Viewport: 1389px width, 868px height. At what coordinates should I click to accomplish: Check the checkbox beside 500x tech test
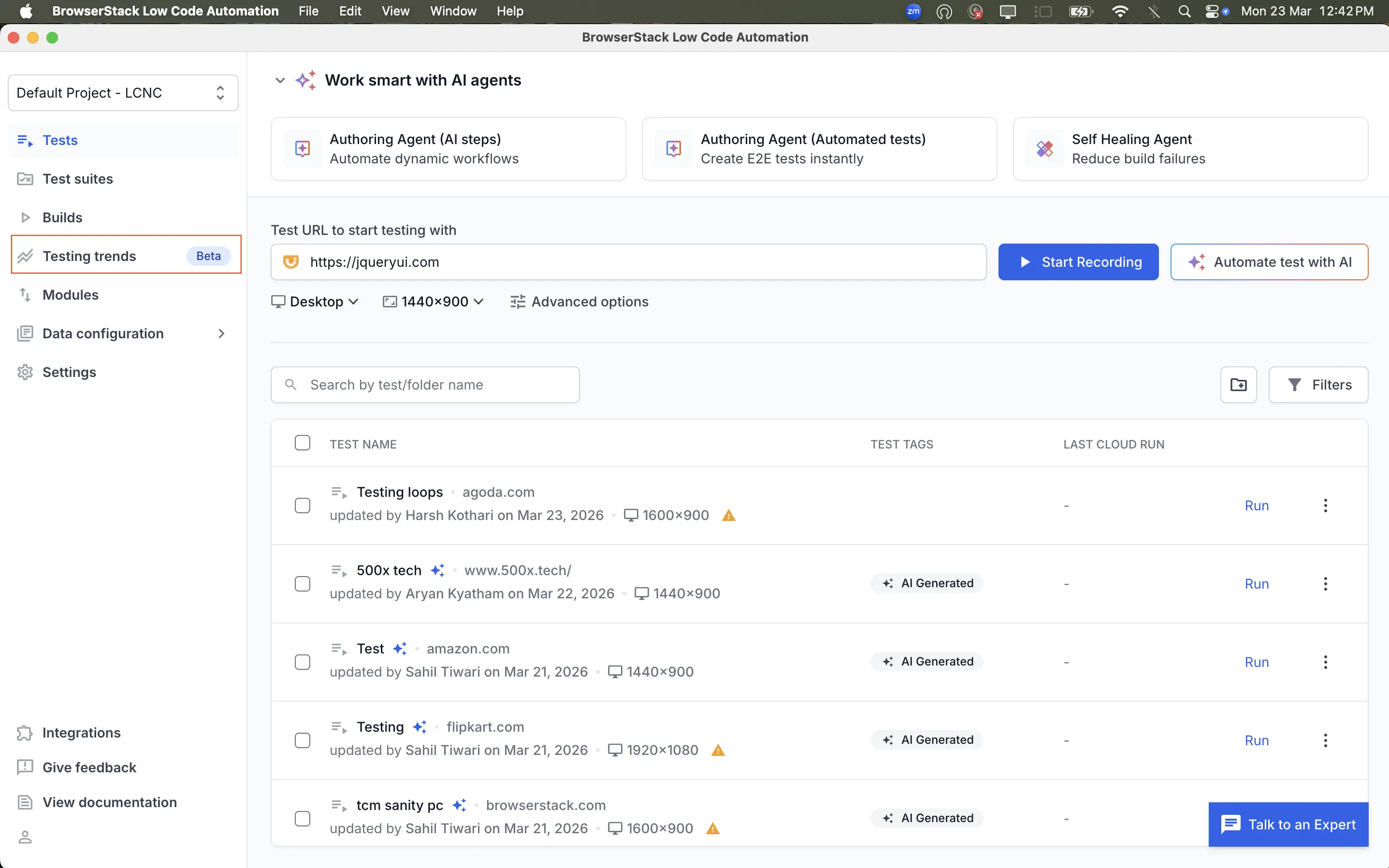pyautogui.click(x=303, y=583)
